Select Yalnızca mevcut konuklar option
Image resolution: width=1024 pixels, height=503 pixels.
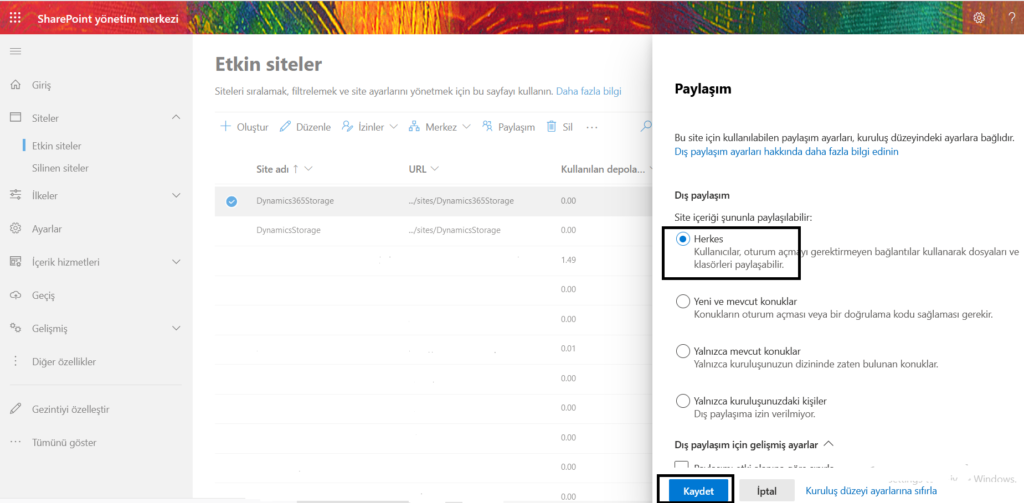tap(682, 351)
